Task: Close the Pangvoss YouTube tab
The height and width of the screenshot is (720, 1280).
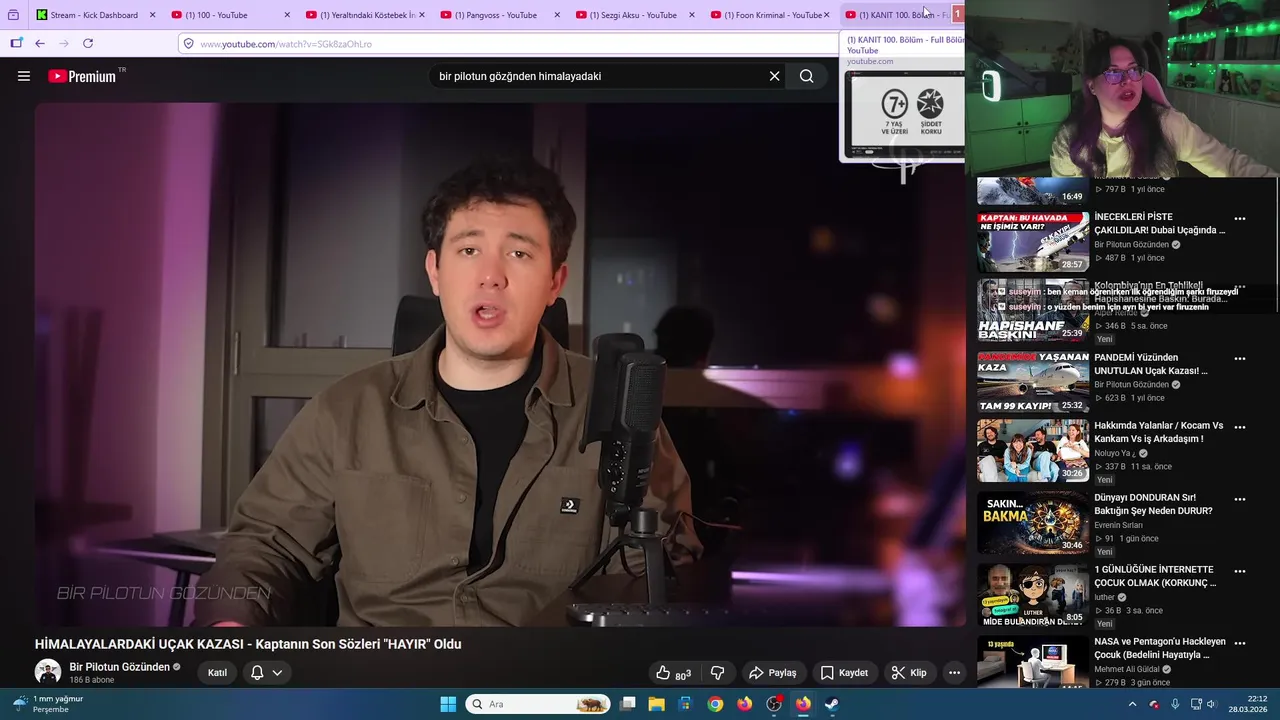Action: [557, 15]
